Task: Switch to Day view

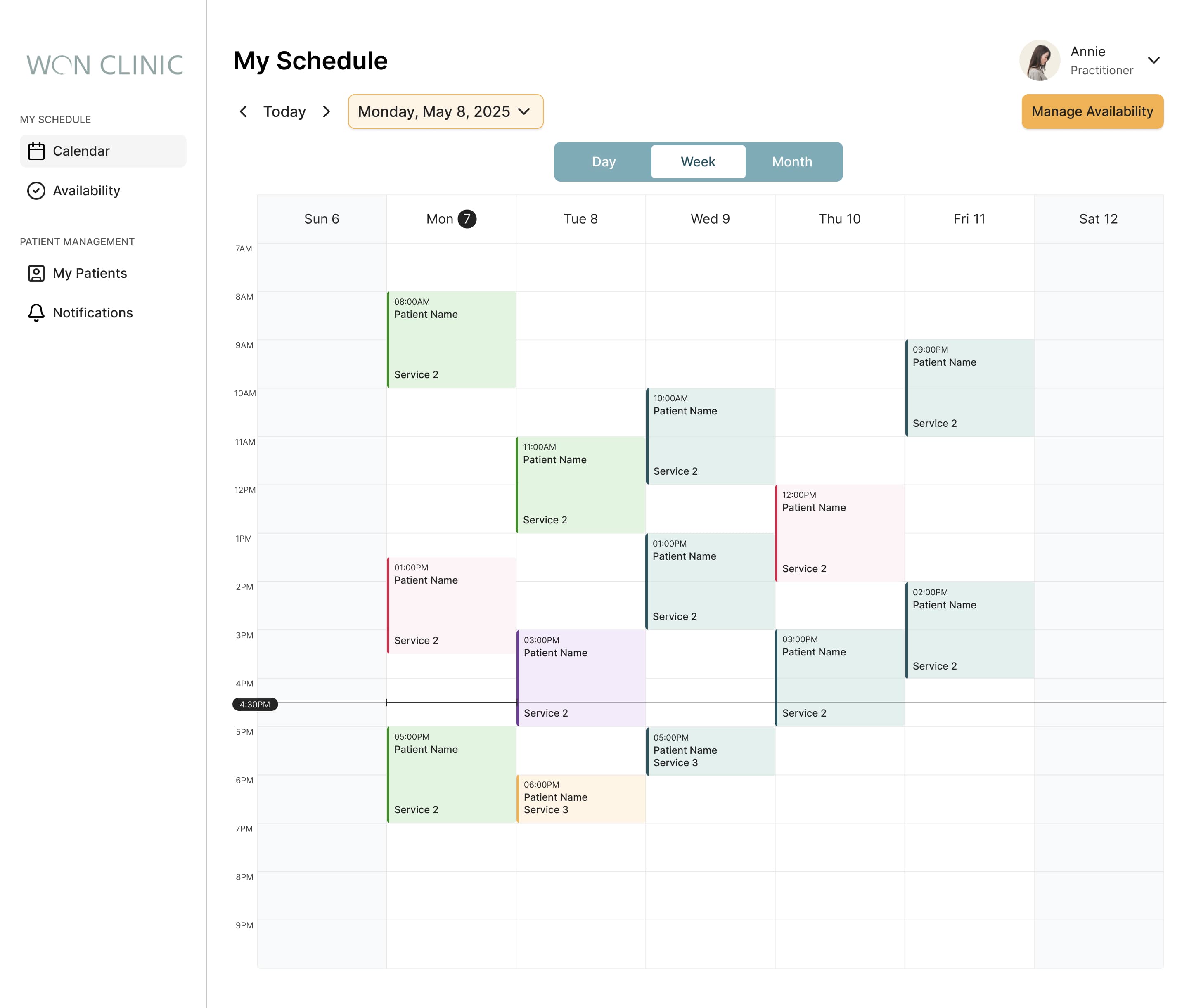Action: (x=604, y=162)
